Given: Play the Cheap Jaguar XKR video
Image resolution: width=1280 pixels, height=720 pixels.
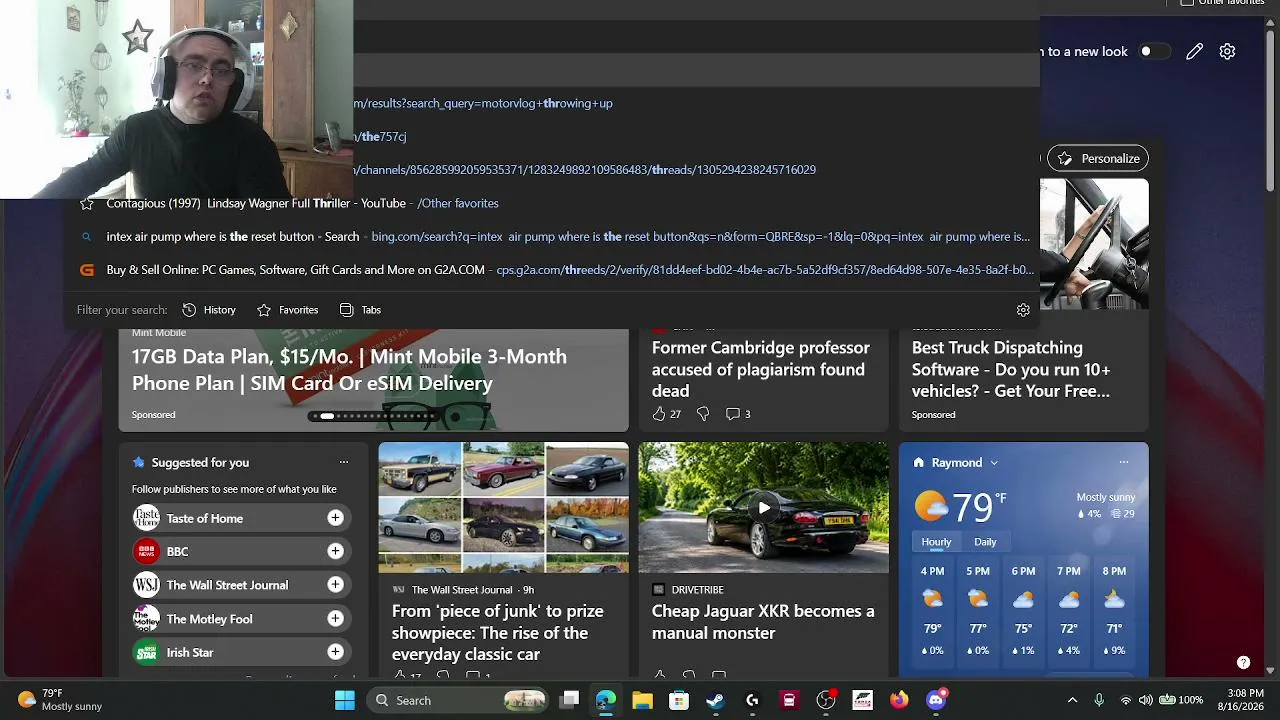Looking at the screenshot, I should 763,508.
